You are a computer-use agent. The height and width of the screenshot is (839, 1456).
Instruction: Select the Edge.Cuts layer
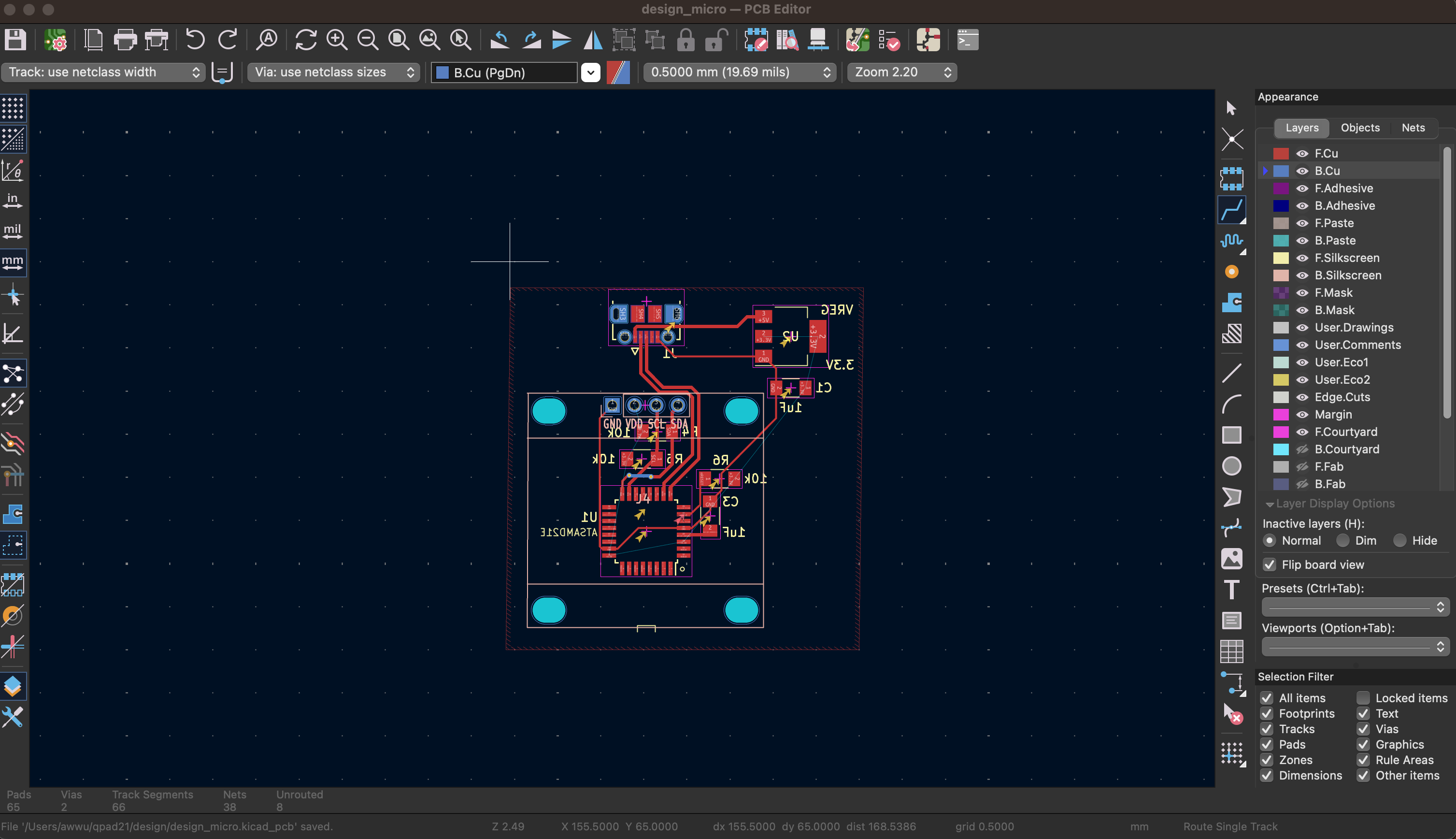(1342, 397)
